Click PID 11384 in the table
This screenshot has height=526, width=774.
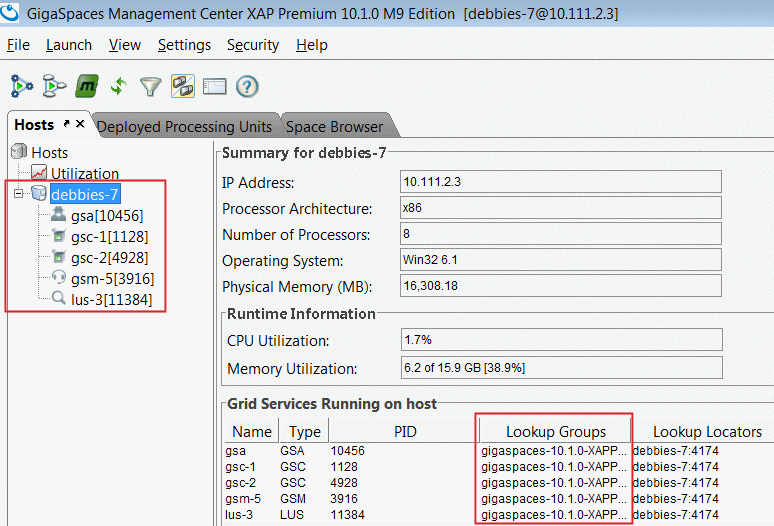point(348,515)
